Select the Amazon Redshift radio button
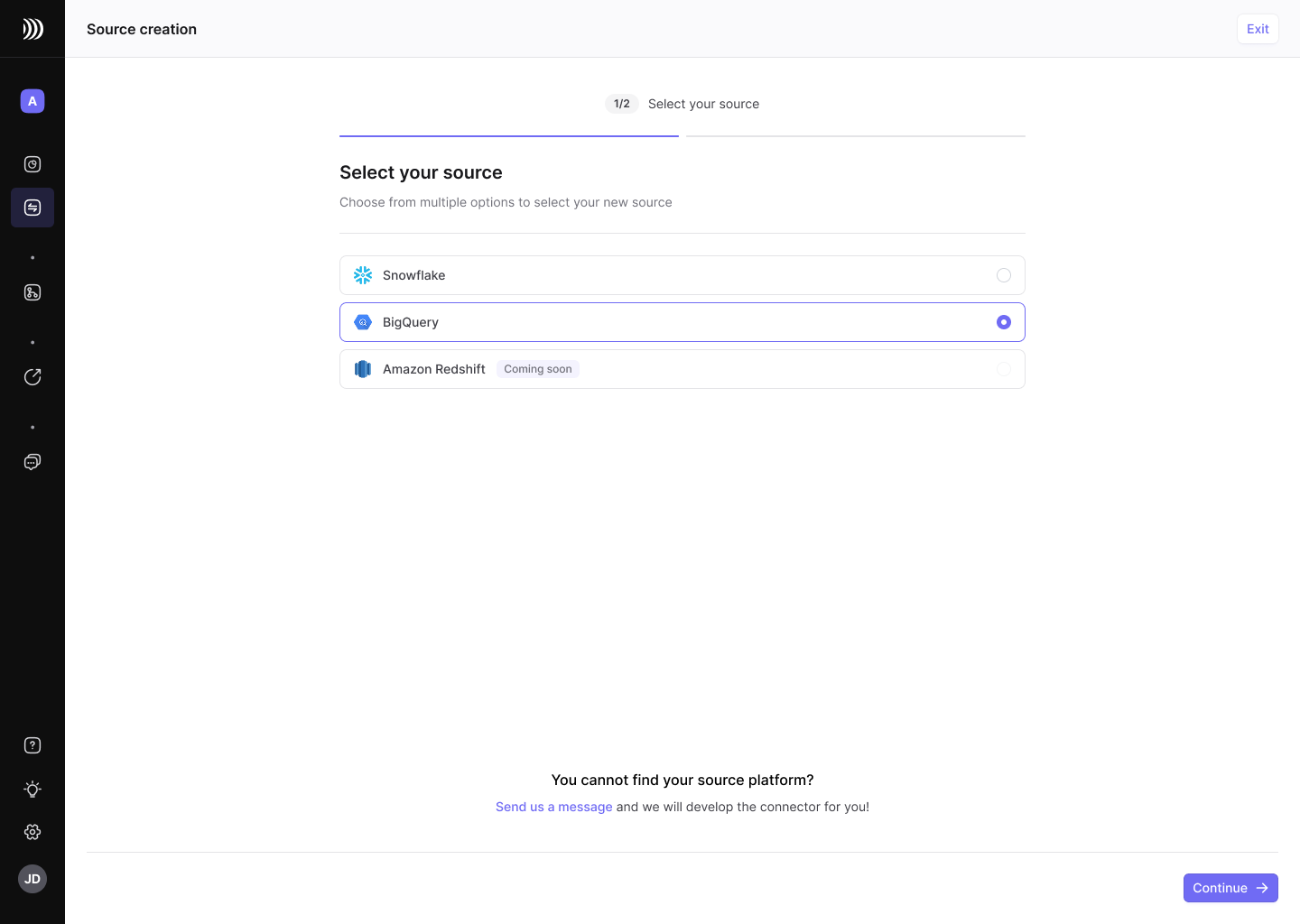1300x924 pixels. click(1003, 369)
